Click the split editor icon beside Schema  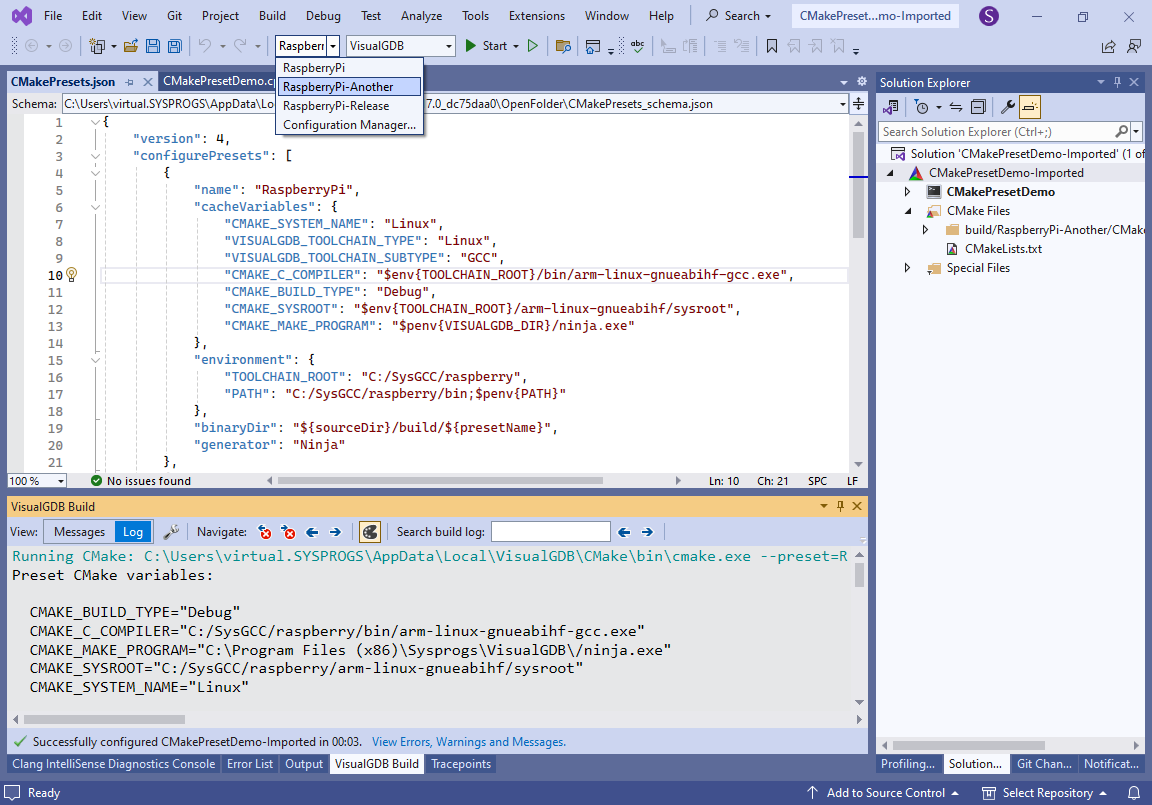click(x=858, y=104)
